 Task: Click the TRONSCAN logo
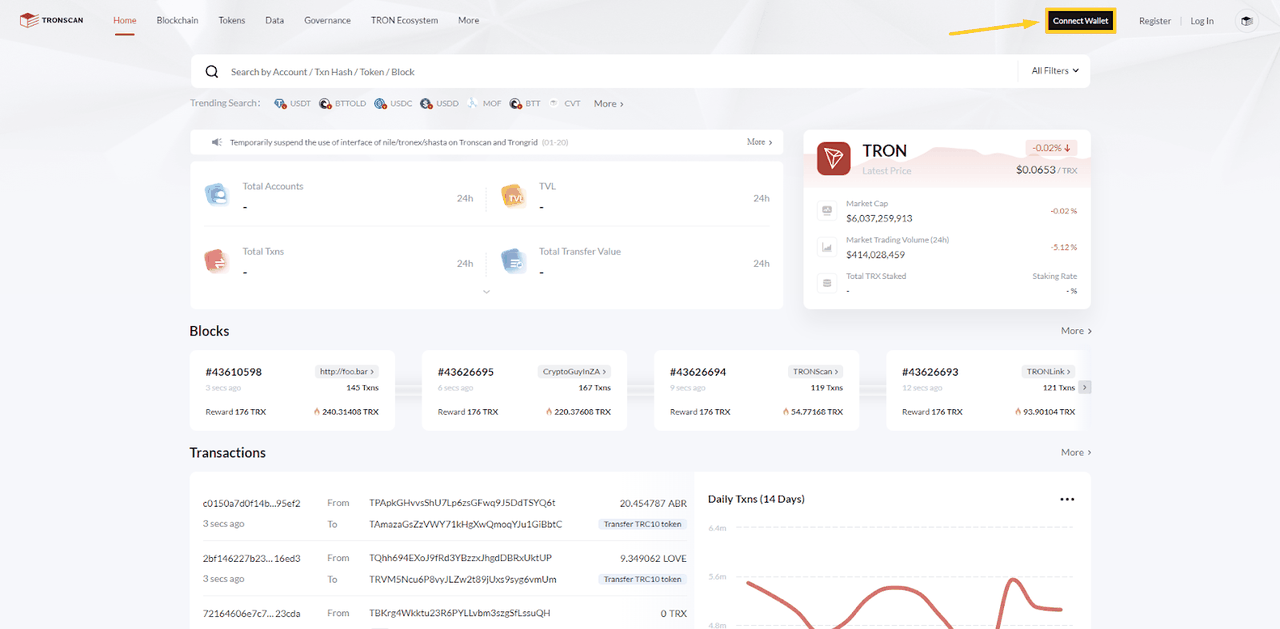[x=50, y=19]
